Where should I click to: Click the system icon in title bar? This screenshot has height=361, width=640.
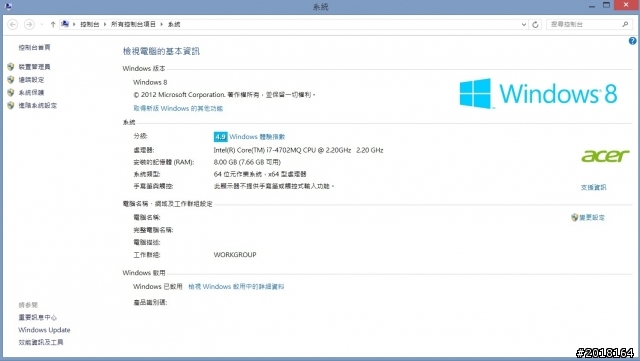coord(8,7)
